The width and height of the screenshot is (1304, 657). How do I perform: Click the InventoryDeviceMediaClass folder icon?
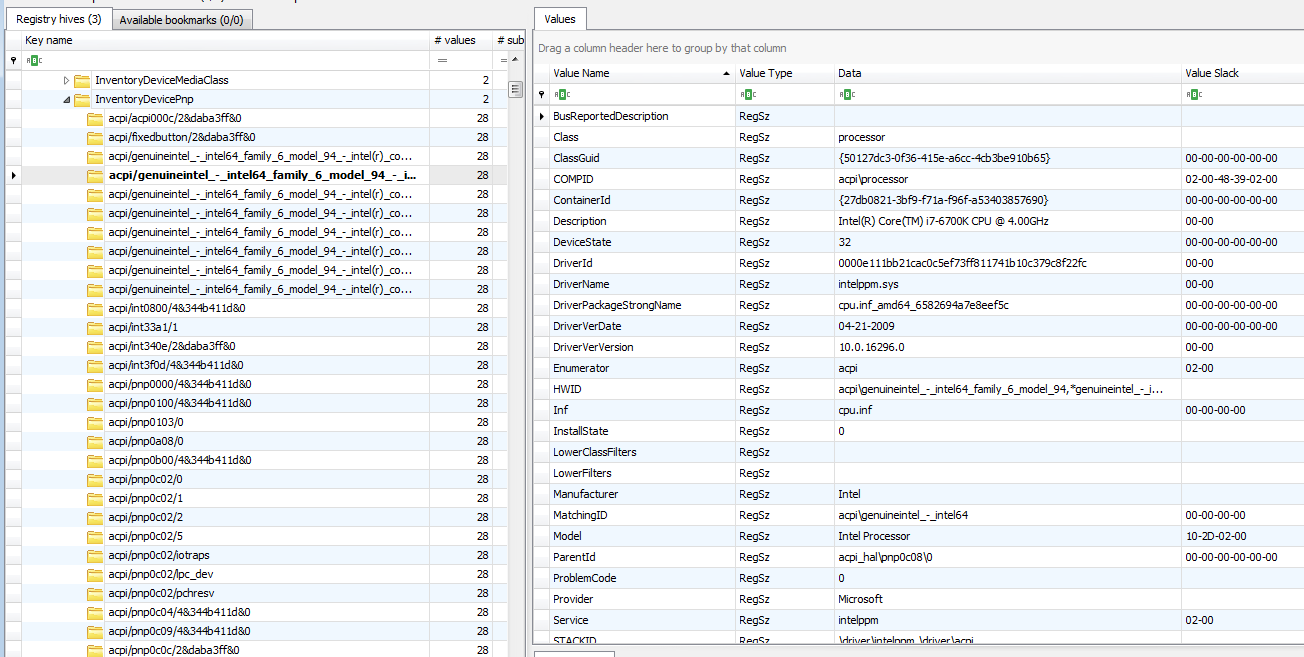coord(82,80)
